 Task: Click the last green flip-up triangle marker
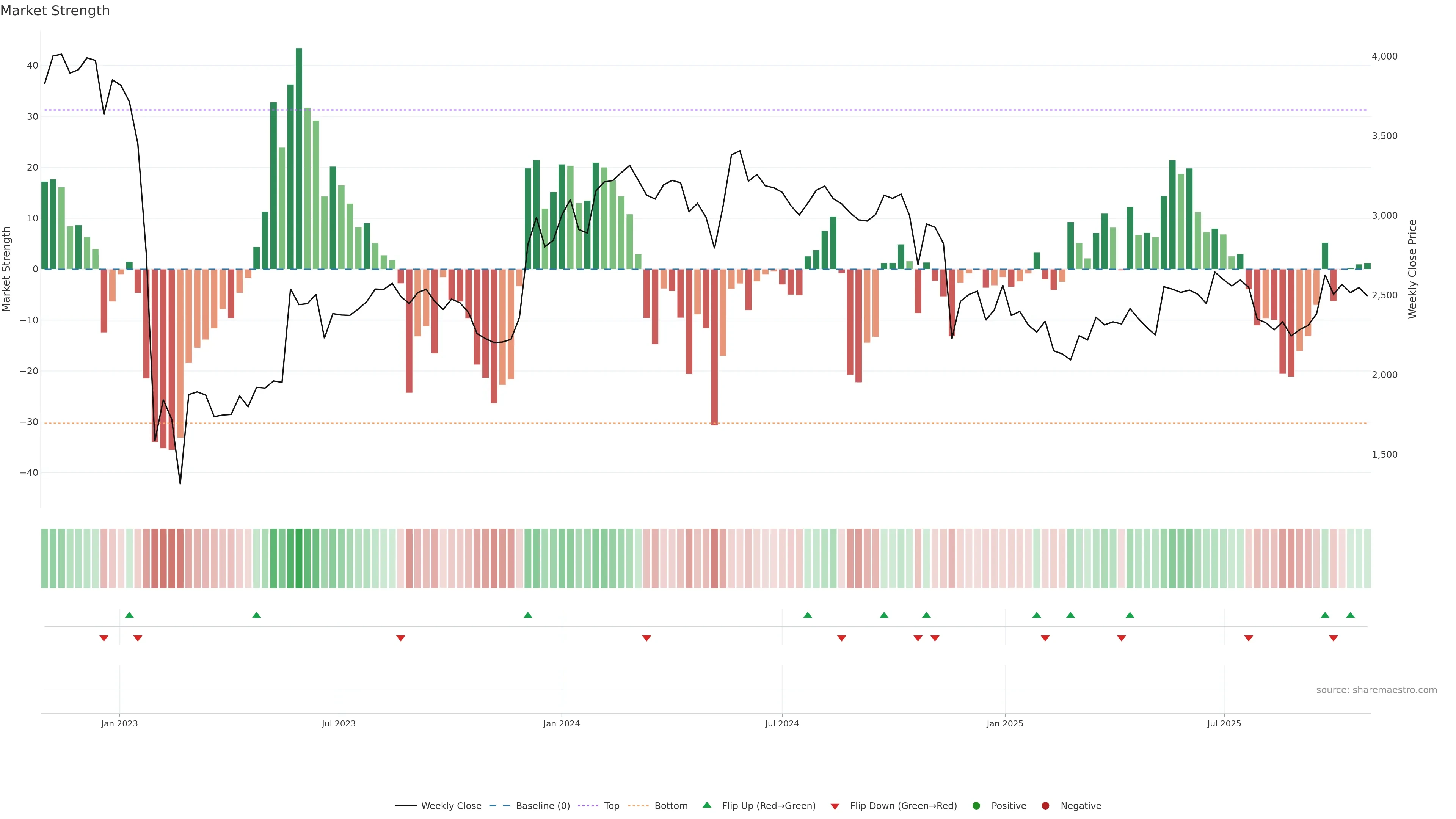pyautogui.click(x=1350, y=615)
